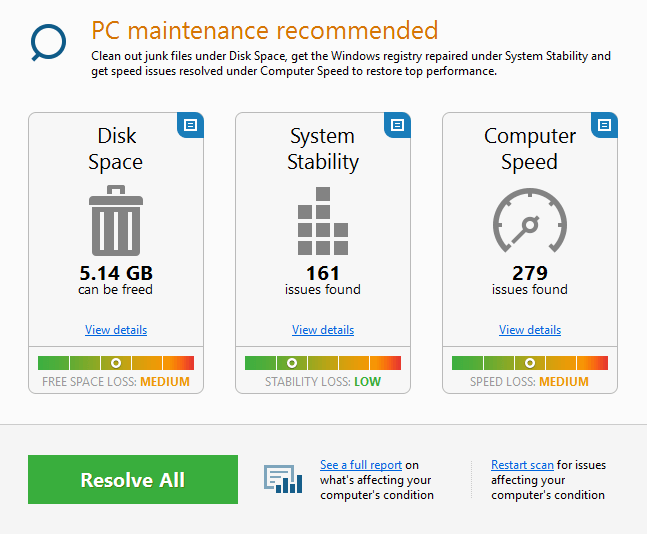
Task: View details for System Stability
Action: pos(323,330)
